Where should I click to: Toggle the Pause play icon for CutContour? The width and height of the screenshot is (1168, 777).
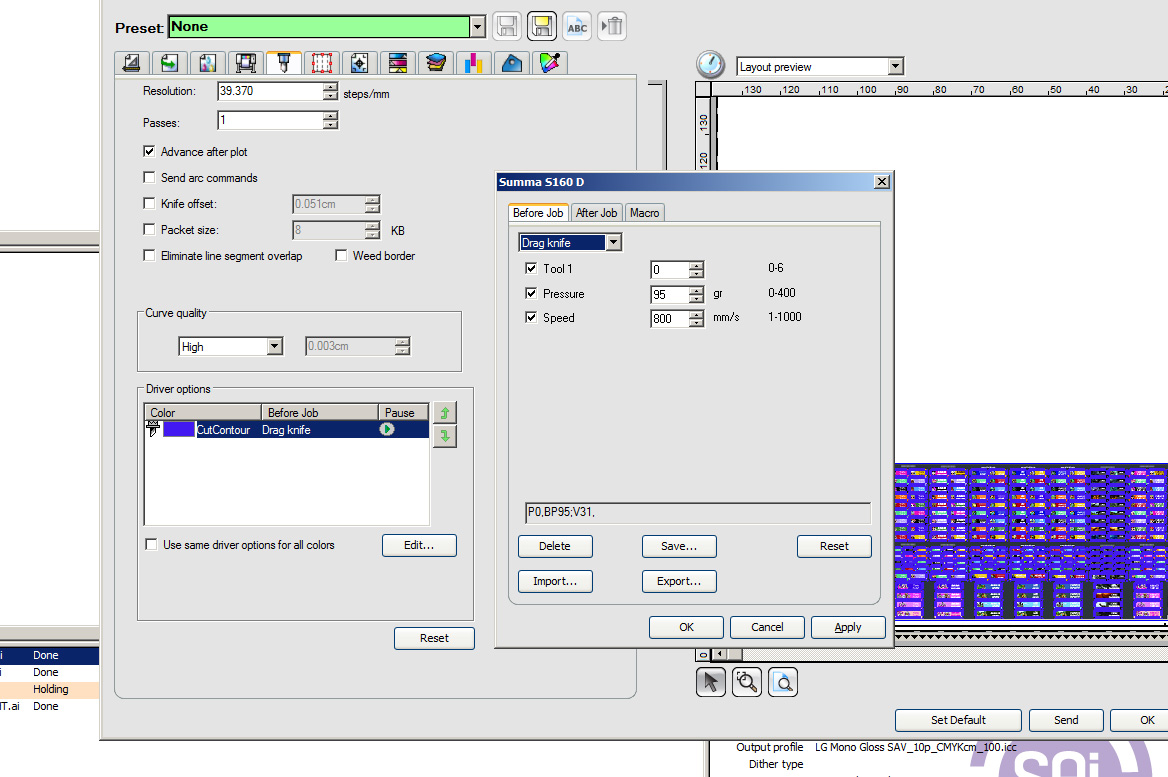(387, 429)
